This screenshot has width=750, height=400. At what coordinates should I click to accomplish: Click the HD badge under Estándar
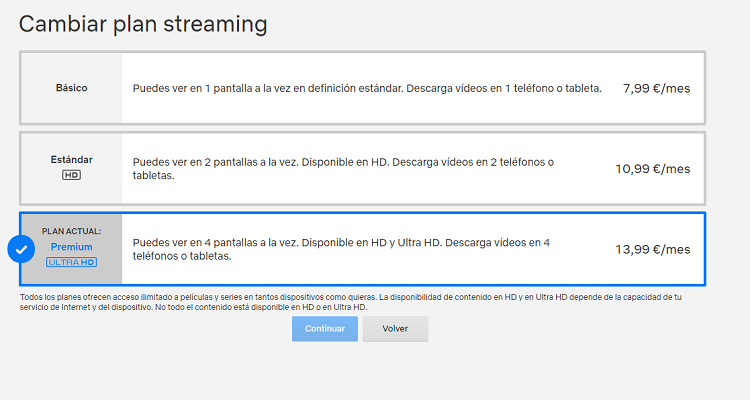coord(71,175)
